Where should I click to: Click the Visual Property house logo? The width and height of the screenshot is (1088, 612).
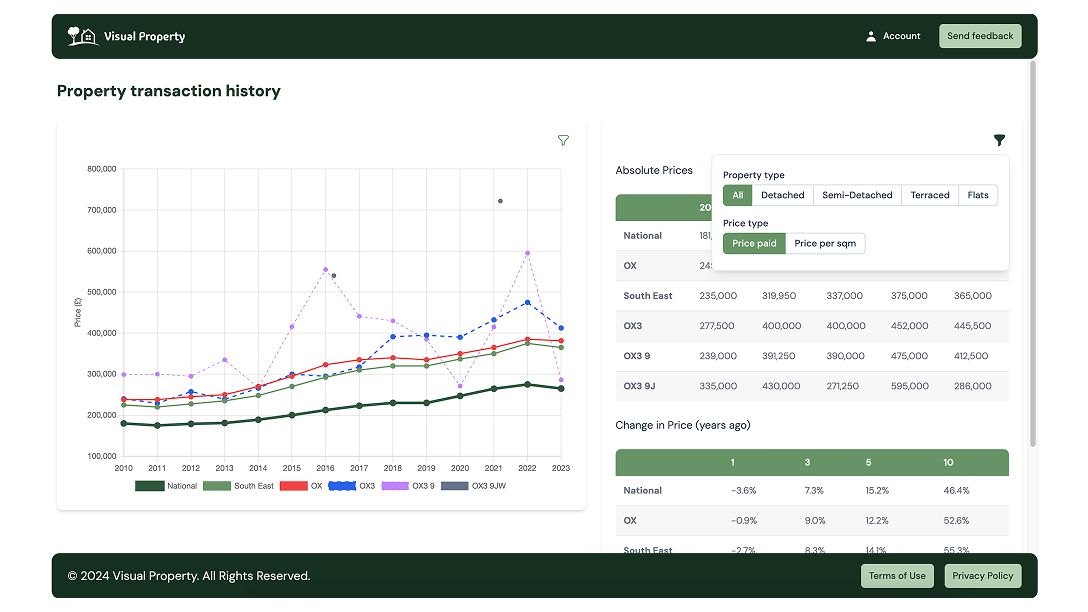point(83,36)
